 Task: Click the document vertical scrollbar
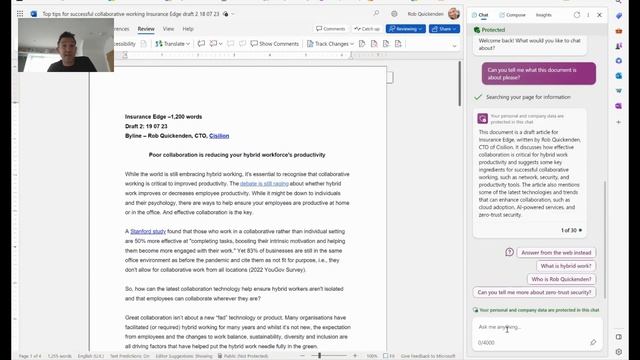460,84
